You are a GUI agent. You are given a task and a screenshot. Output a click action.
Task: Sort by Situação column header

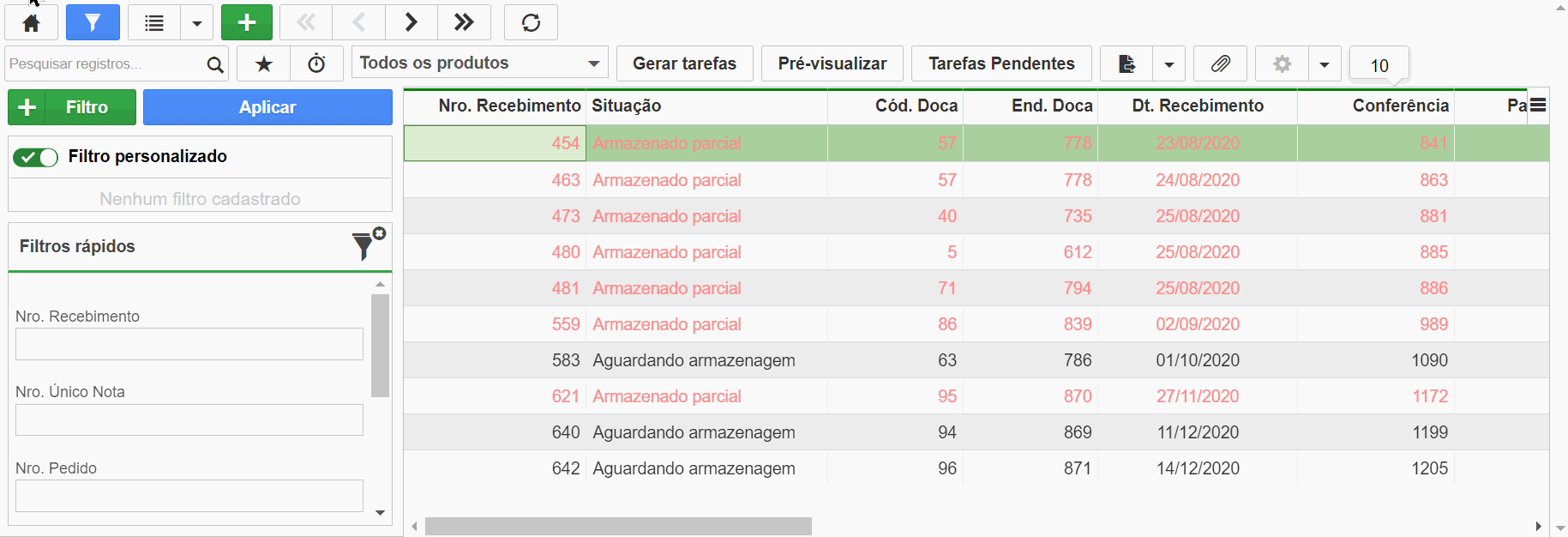click(627, 106)
